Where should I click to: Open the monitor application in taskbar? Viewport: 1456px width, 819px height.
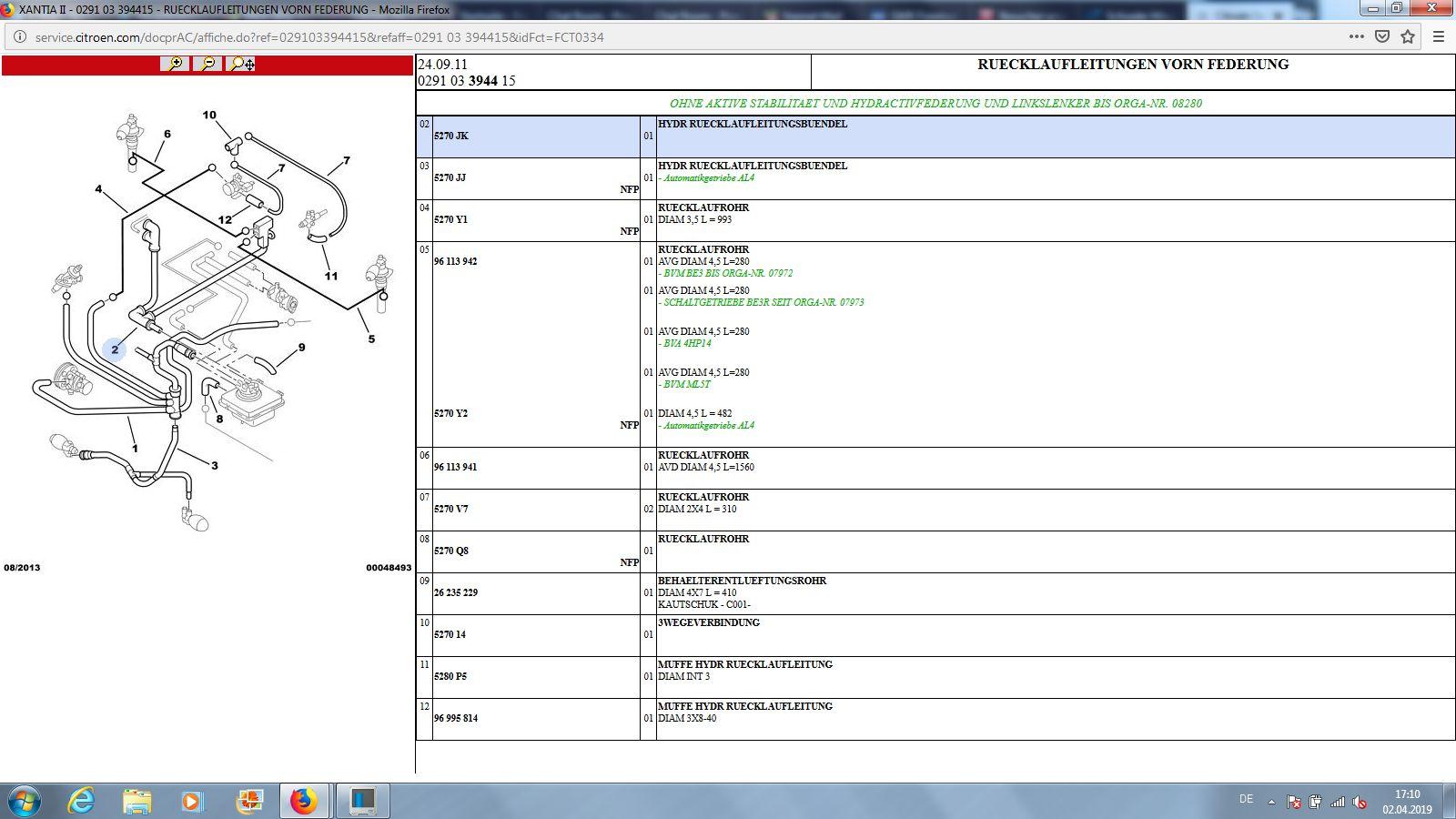[x=362, y=802]
